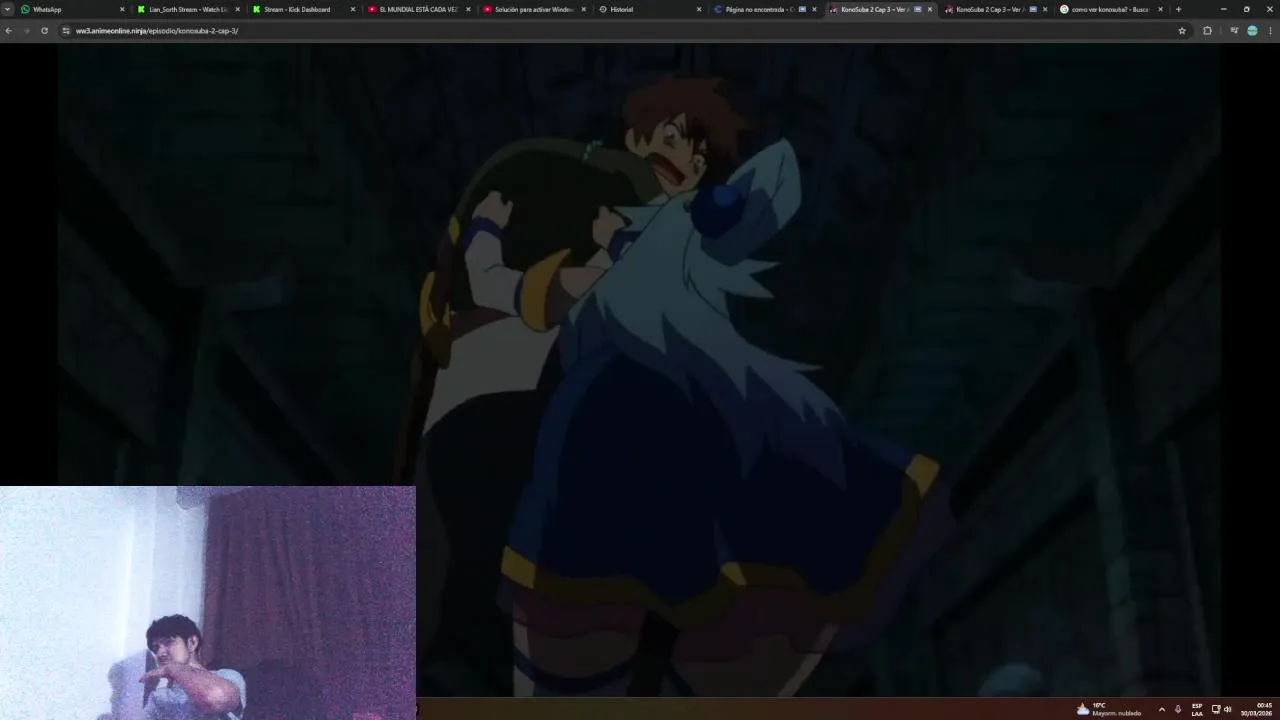Screen dimensions: 1280x720
Task: Open the Chrome profile avatar
Action: [1252, 31]
